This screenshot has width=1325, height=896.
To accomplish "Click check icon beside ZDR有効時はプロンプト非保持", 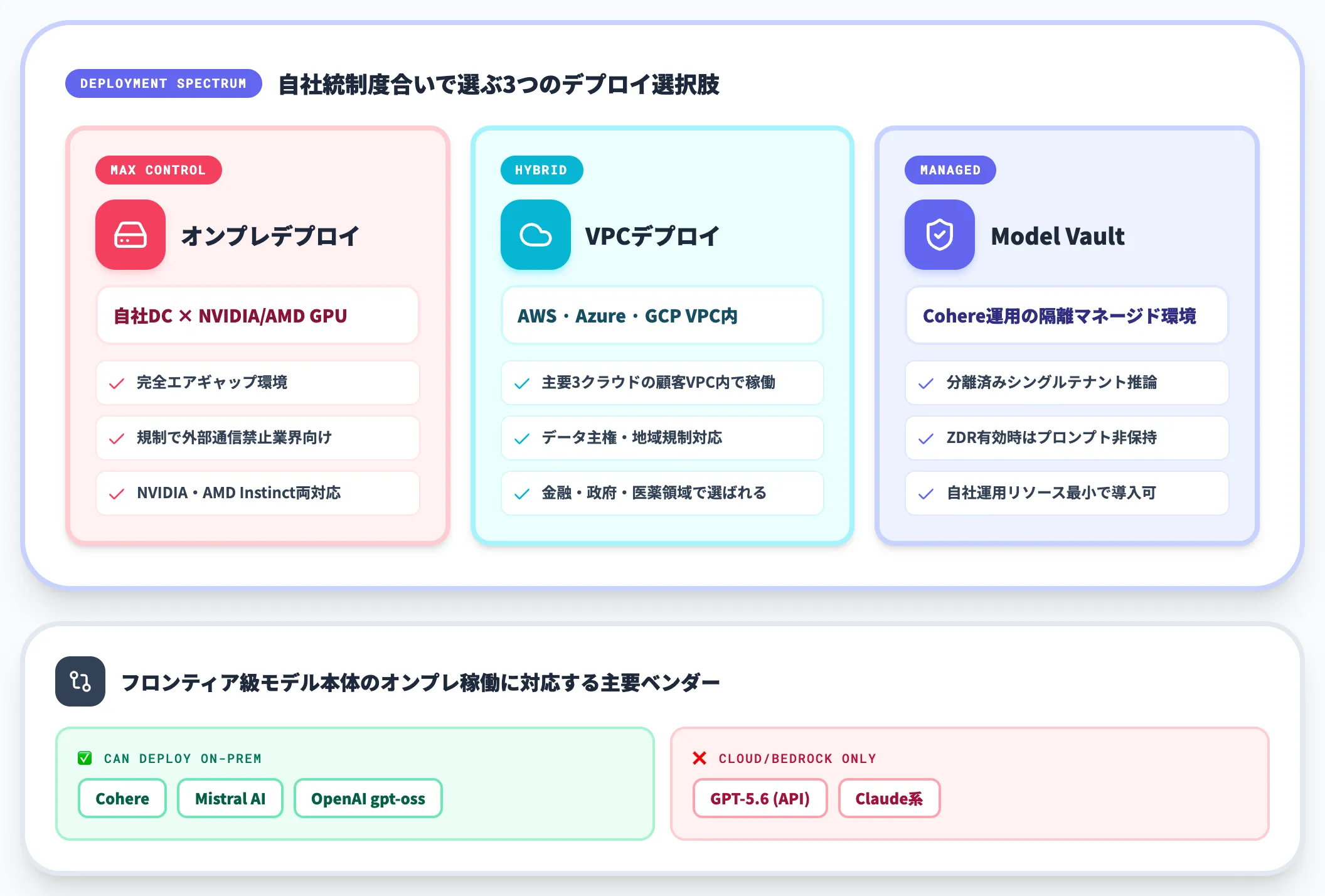I will click(x=926, y=439).
